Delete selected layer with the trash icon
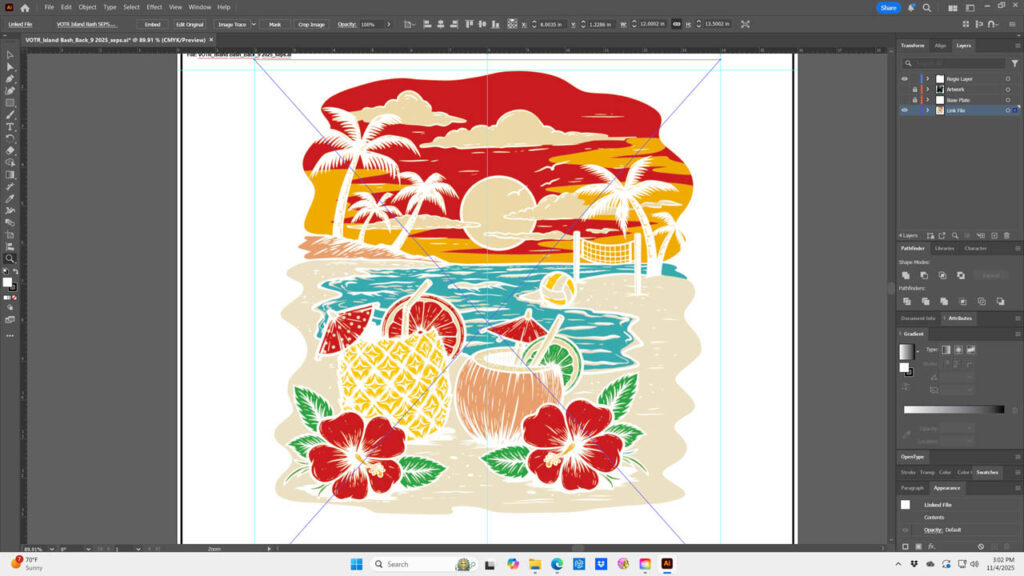1024x576 pixels. click(1008, 235)
